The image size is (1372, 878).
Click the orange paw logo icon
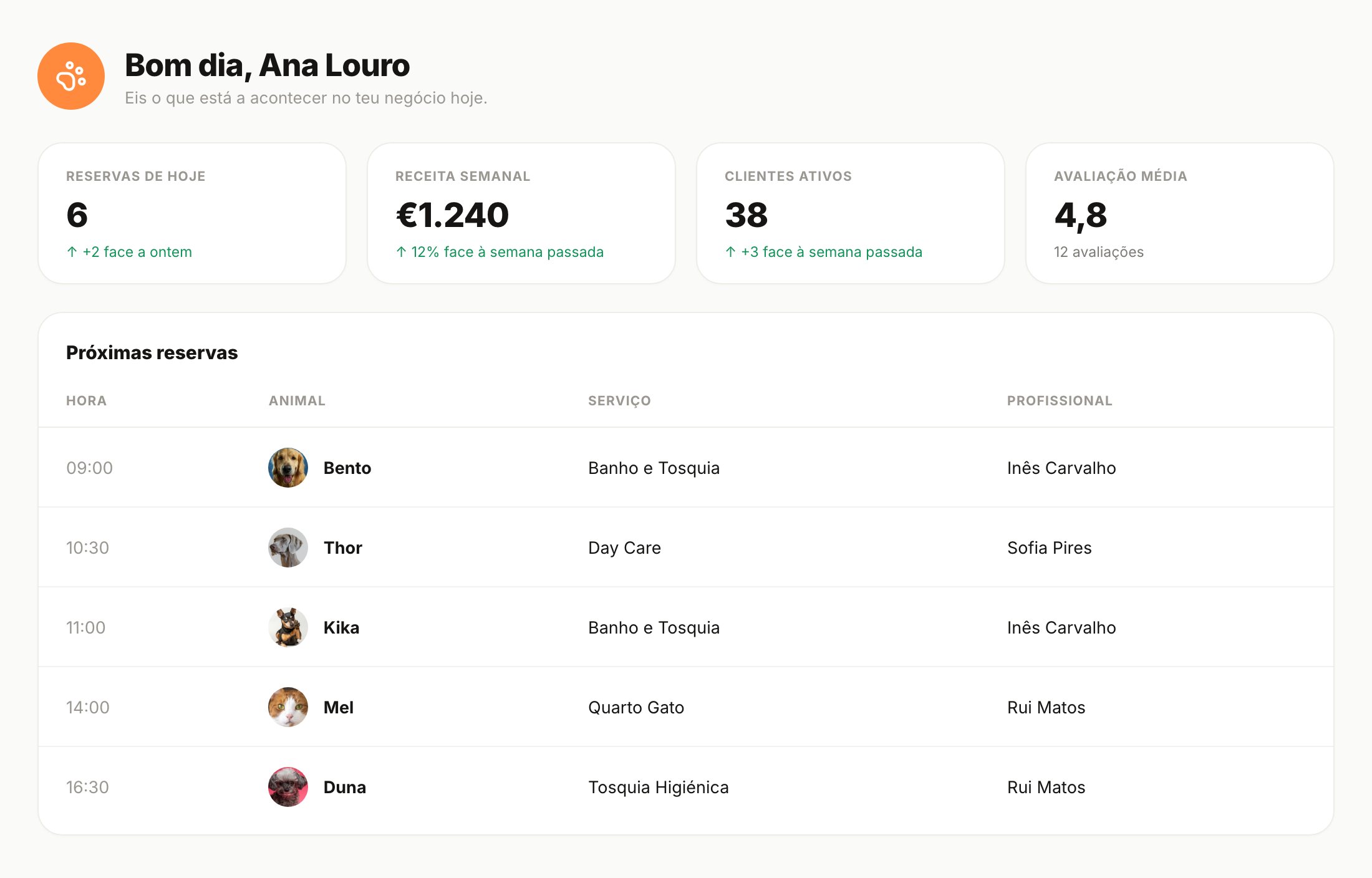pyautogui.click(x=71, y=76)
